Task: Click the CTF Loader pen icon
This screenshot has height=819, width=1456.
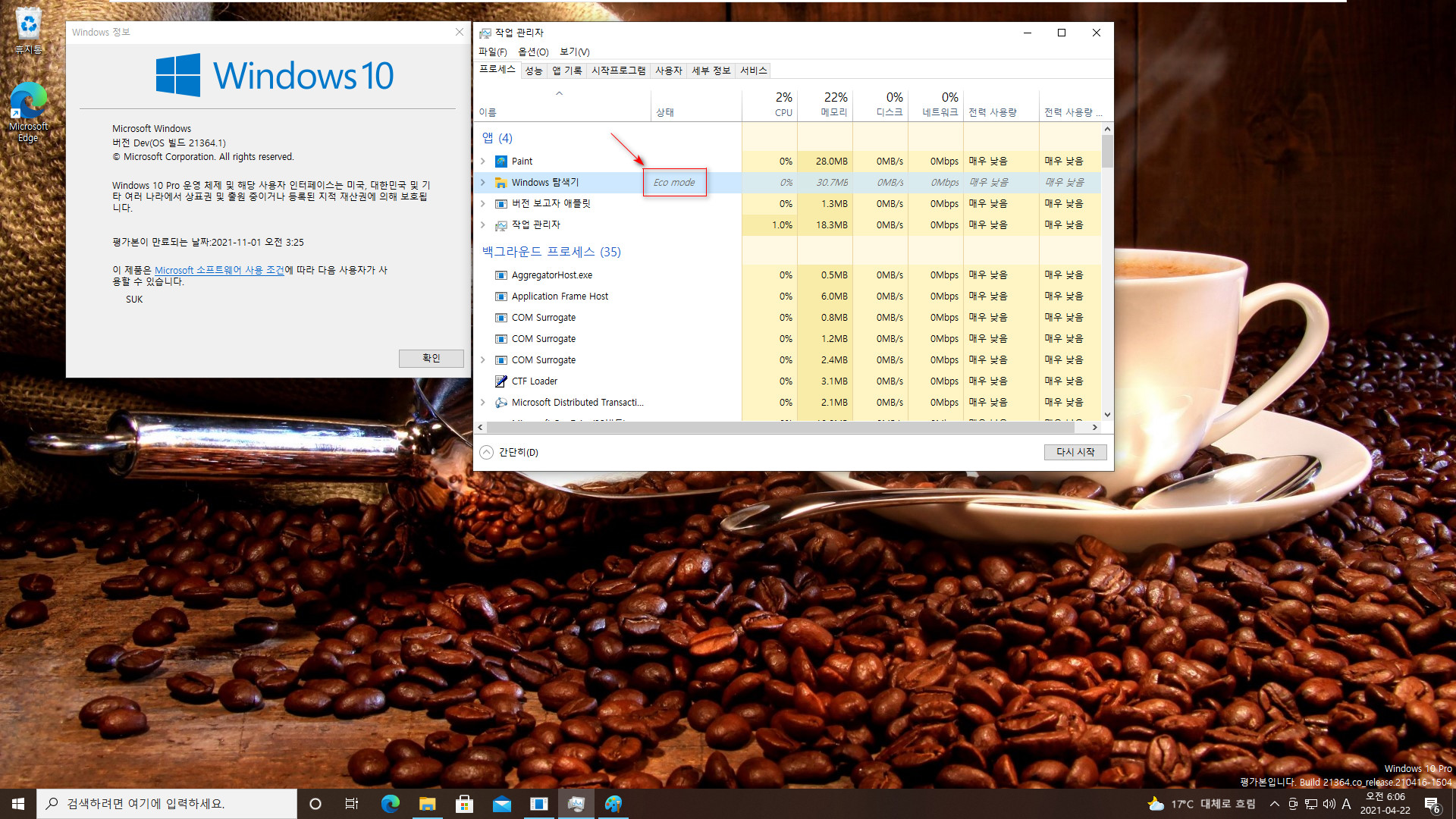Action: [x=500, y=381]
